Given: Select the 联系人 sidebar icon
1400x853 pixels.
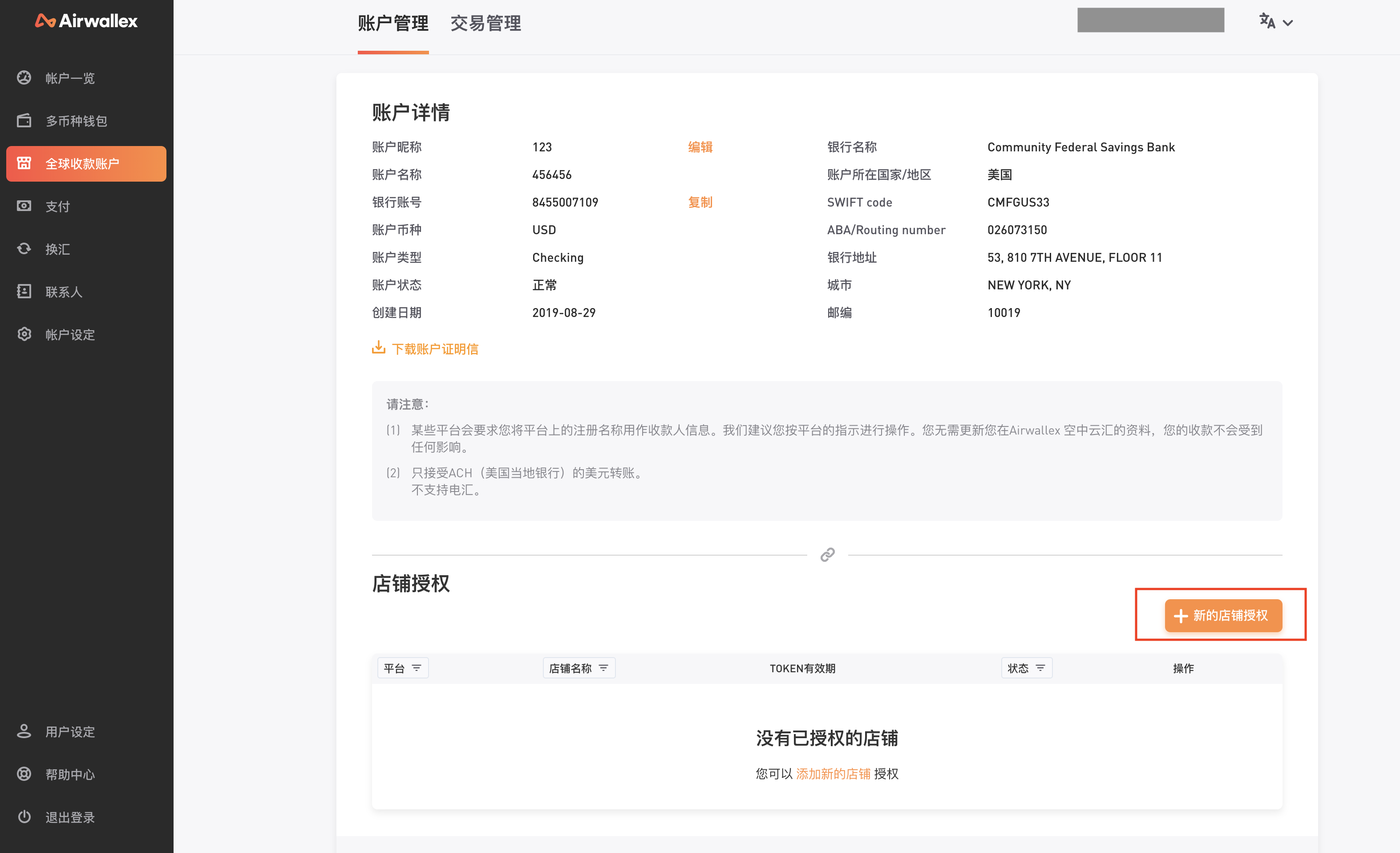Looking at the screenshot, I should click(24, 292).
